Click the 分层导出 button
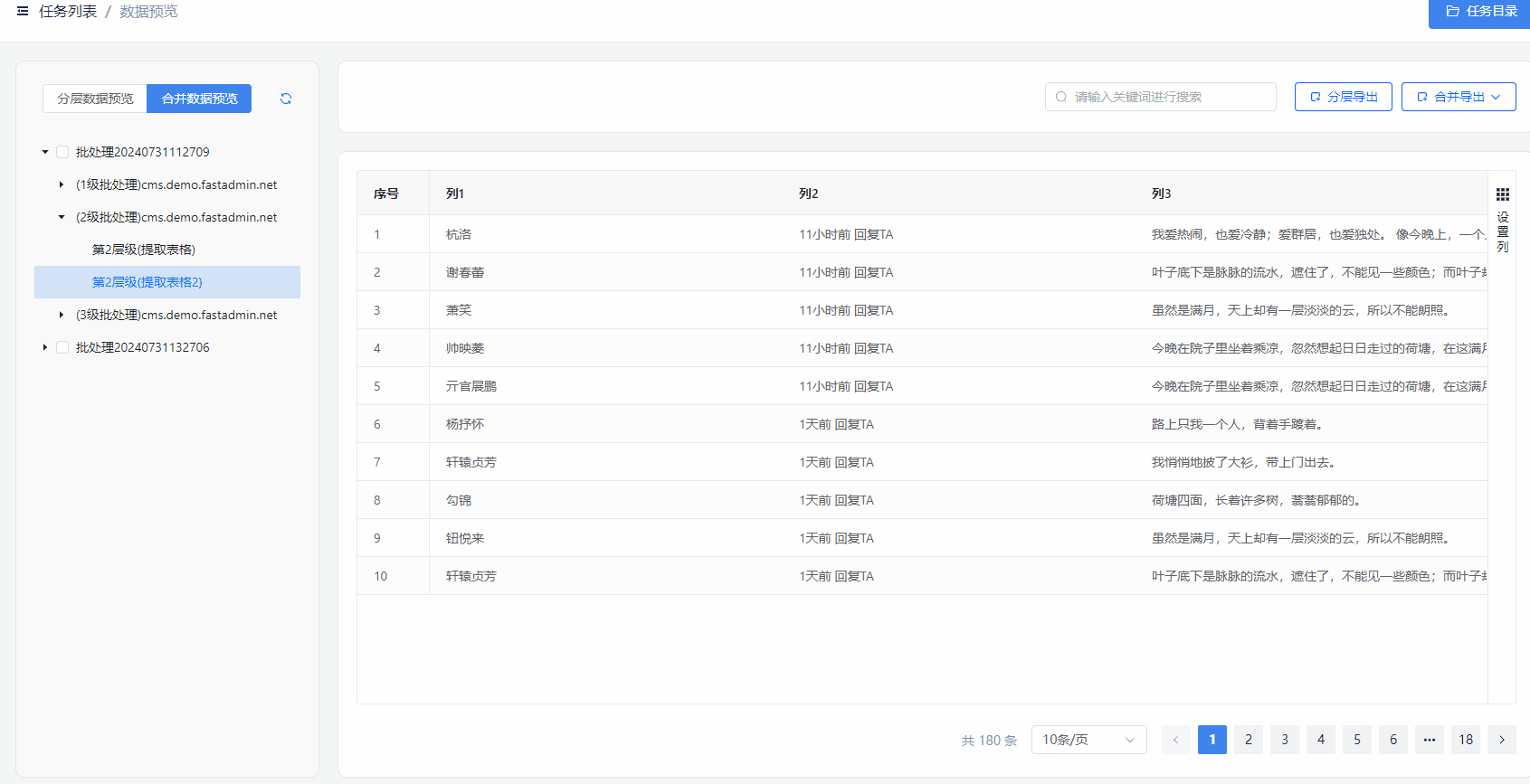Screen dimensions: 1530x784 click(1344, 97)
